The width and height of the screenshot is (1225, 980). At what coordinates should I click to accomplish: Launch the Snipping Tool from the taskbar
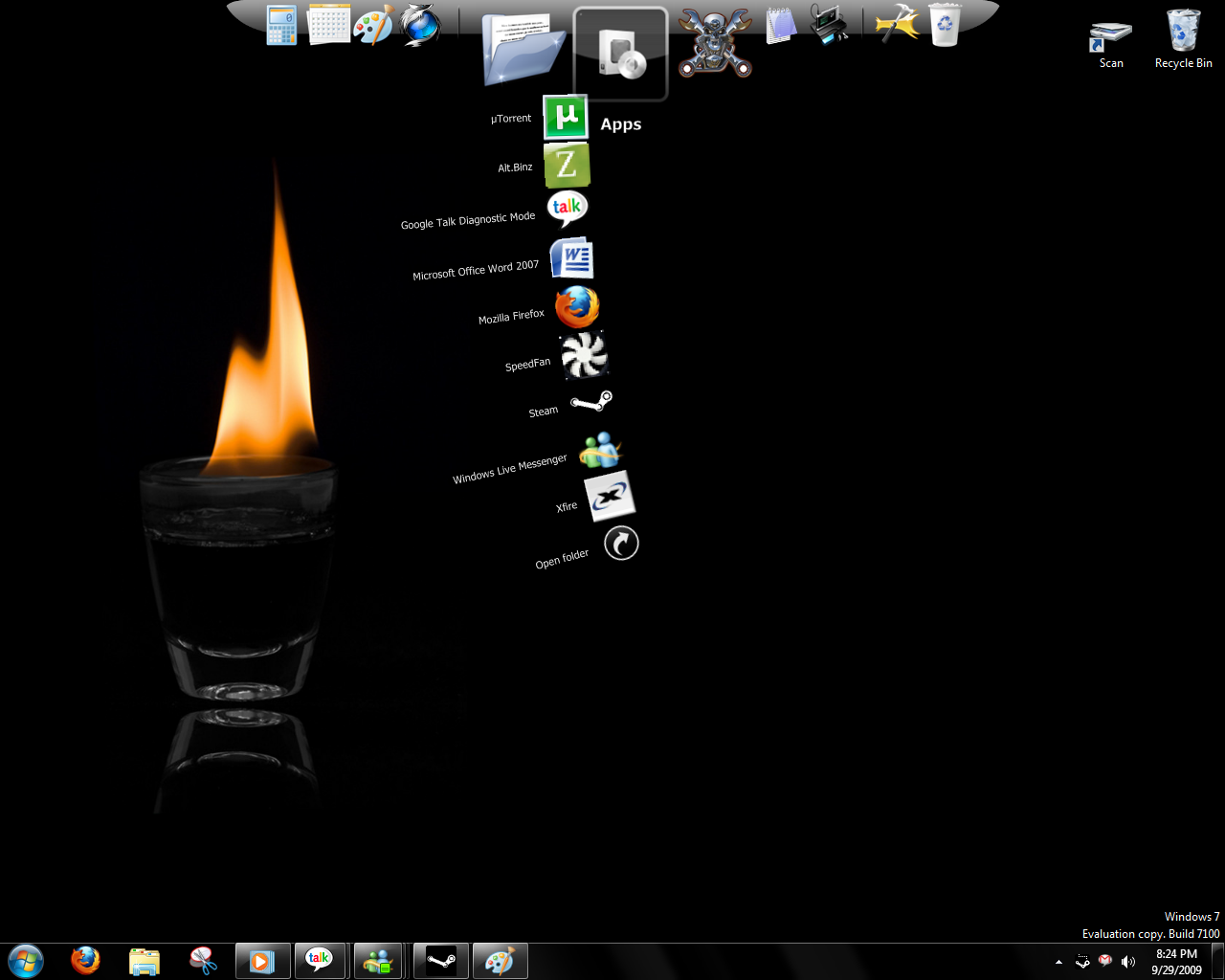click(203, 961)
